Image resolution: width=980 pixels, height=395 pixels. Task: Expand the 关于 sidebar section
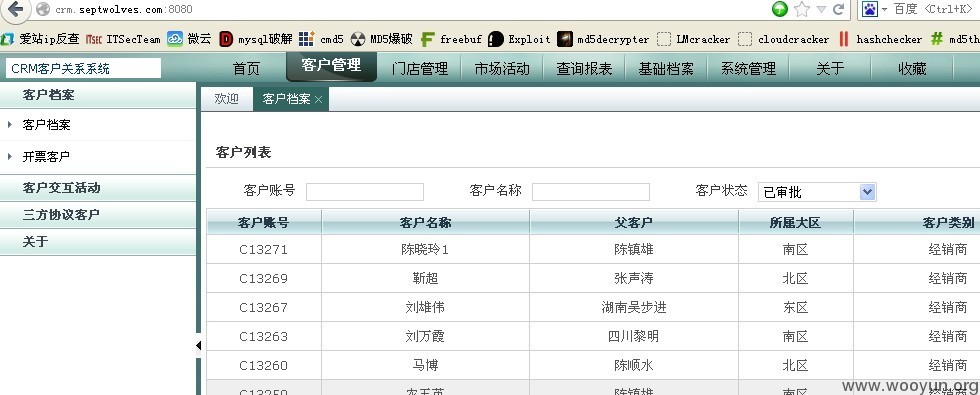point(98,241)
